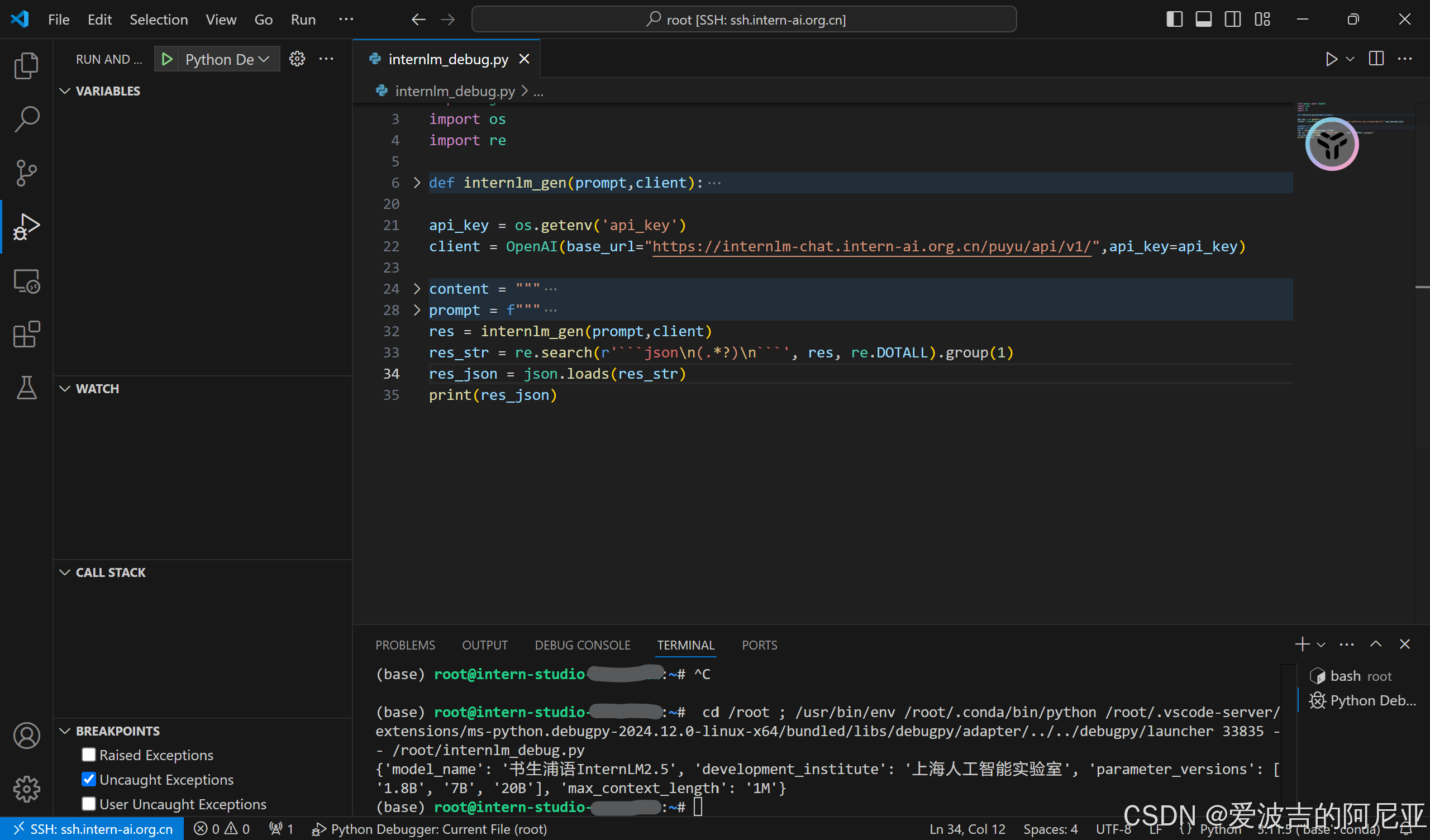
Task: Open the Source Control view
Action: [x=26, y=173]
